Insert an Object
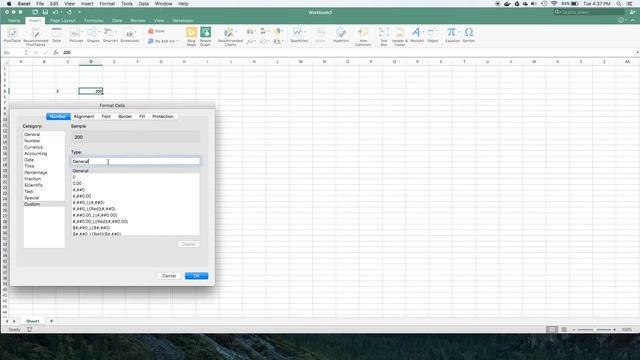The width and height of the screenshot is (640, 360). tap(433, 36)
